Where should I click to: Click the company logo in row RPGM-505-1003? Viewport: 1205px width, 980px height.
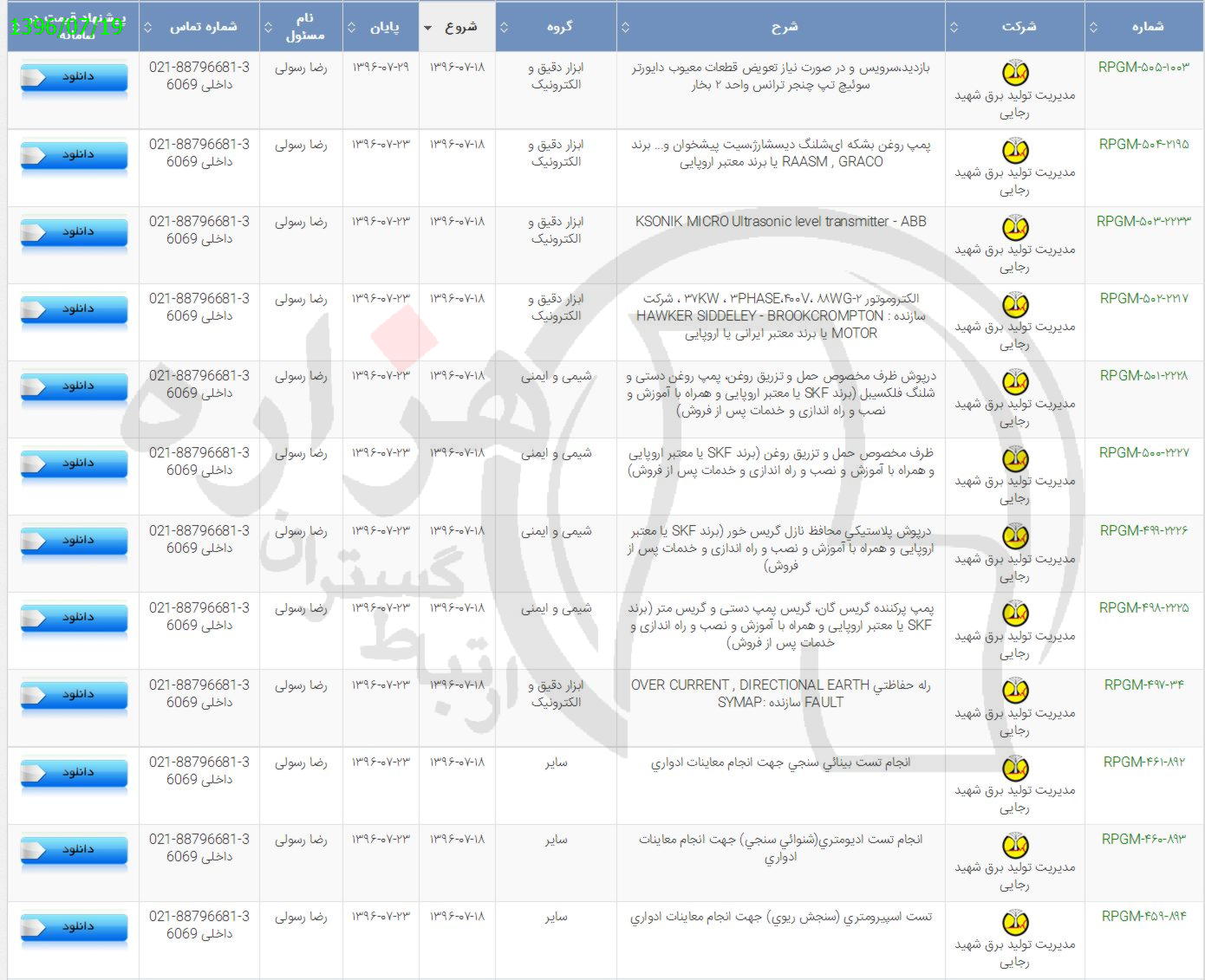tap(1015, 73)
